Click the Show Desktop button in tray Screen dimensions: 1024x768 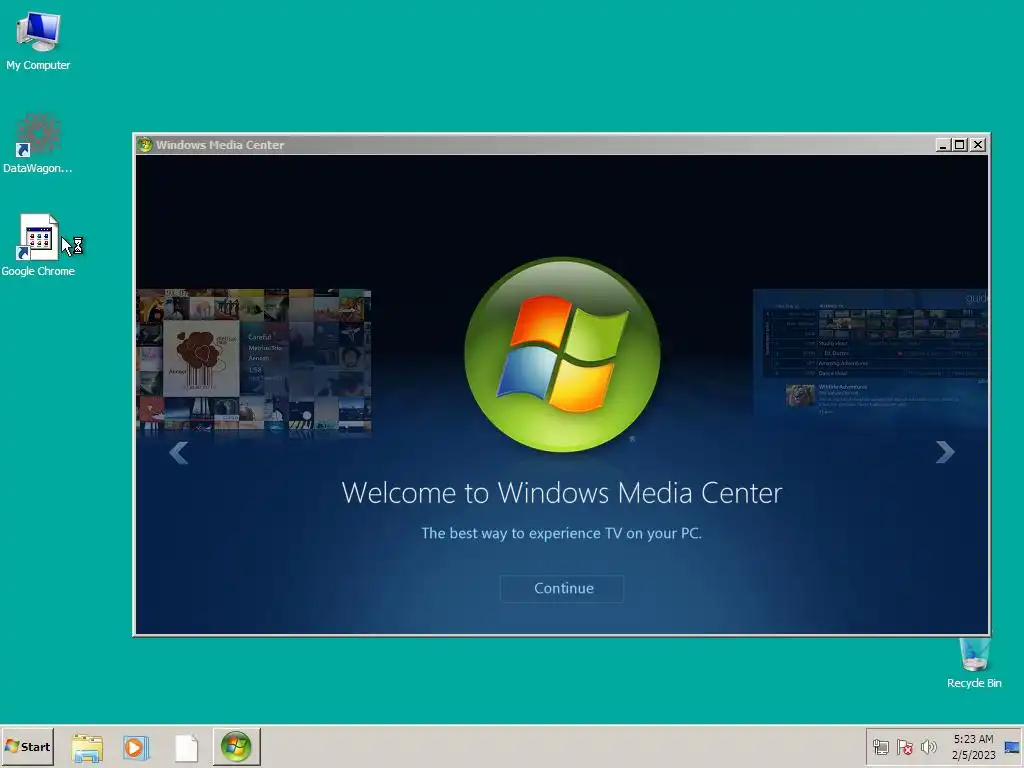[x=1012, y=747]
